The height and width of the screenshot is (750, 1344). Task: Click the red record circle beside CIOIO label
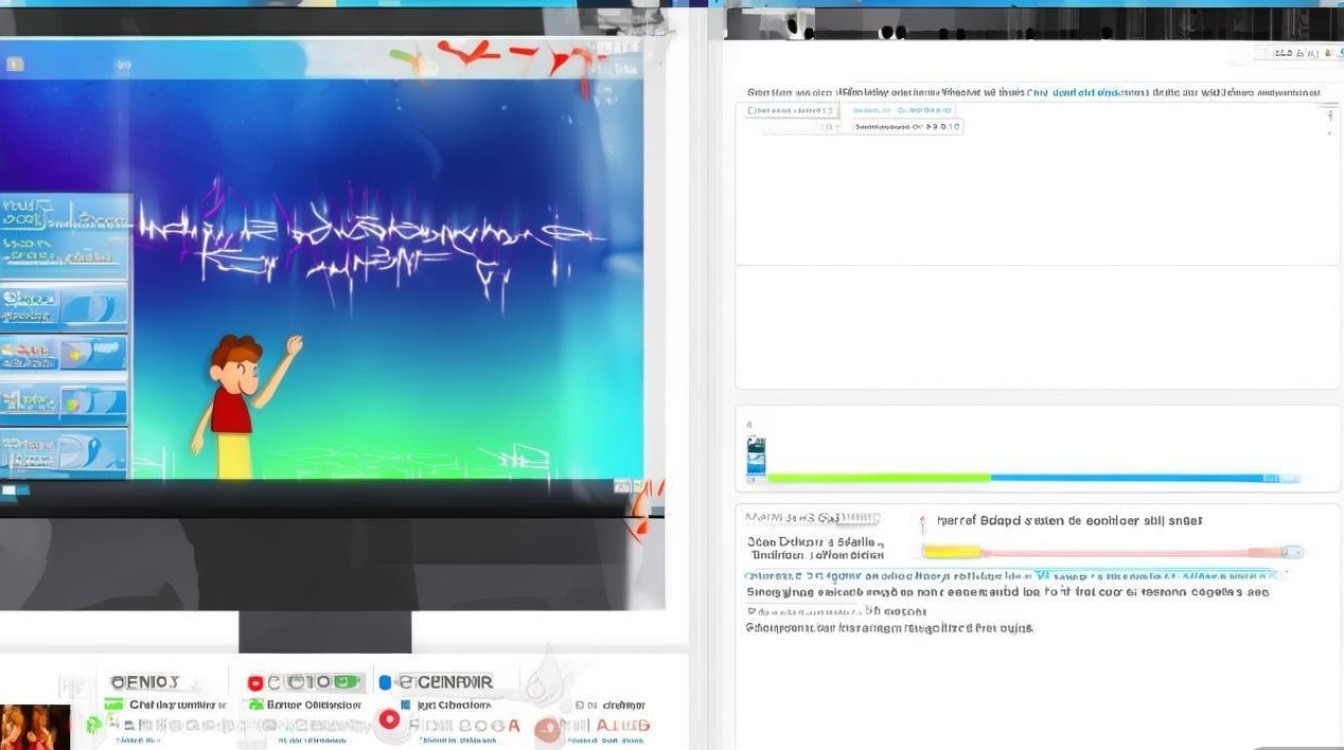pyautogui.click(x=255, y=683)
